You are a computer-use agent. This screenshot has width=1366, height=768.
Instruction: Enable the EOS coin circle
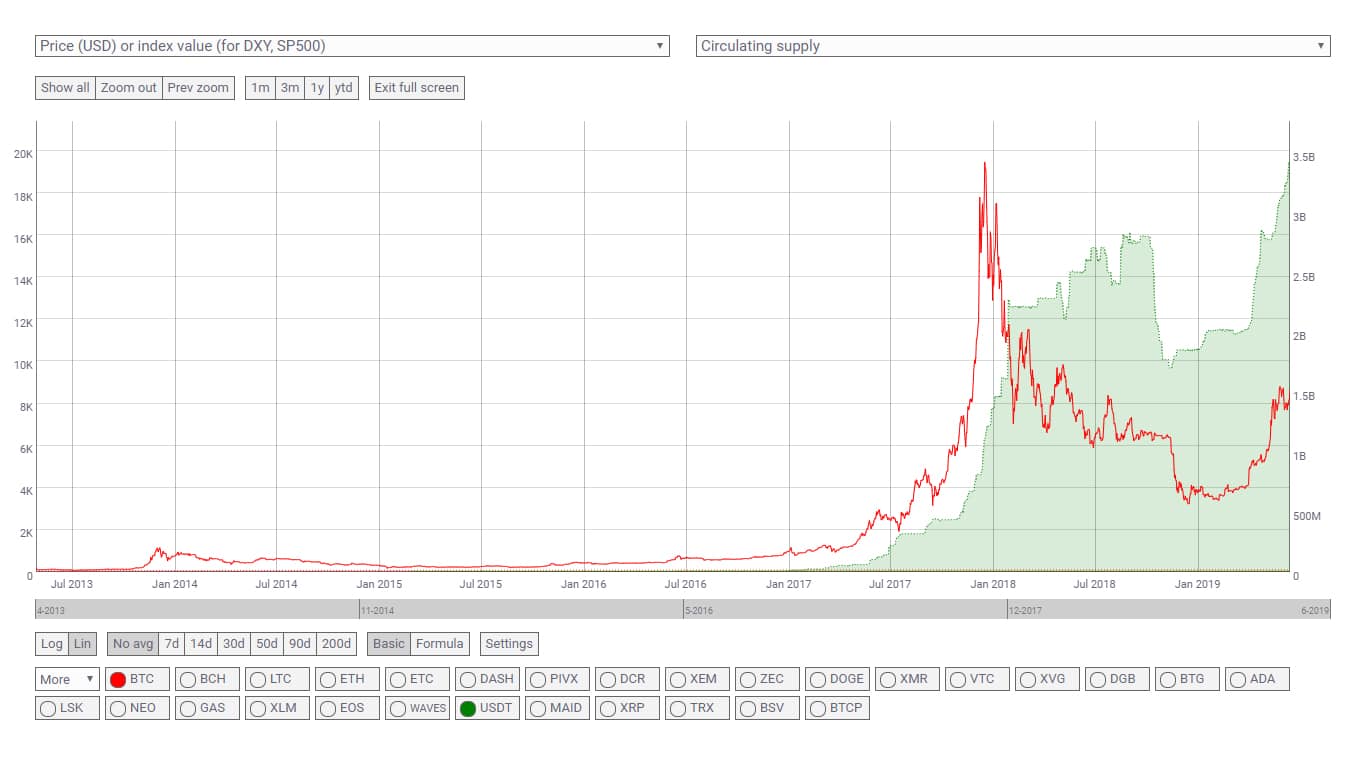click(x=328, y=709)
